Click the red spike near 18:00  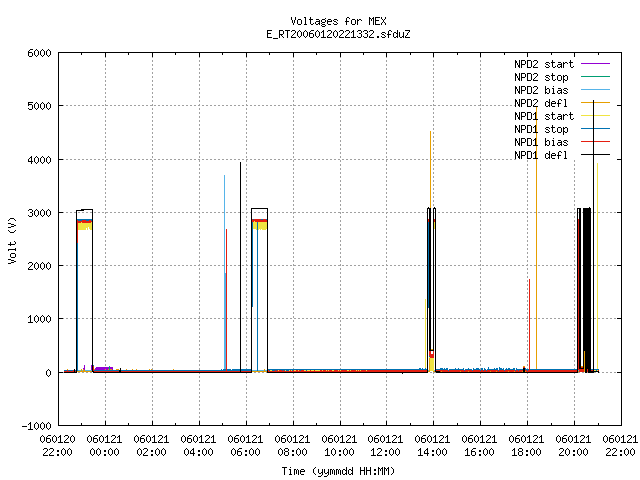pyautogui.click(x=529, y=324)
